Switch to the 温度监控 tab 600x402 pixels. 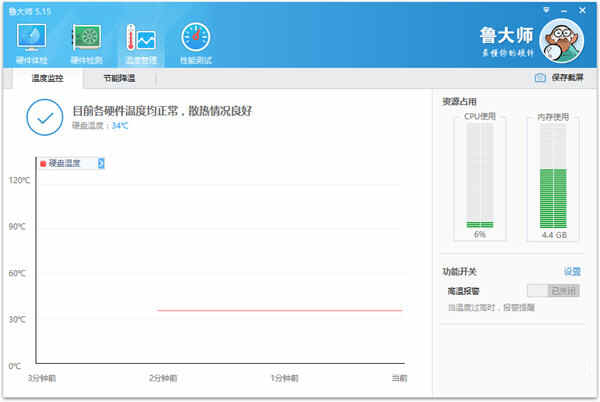[x=47, y=78]
